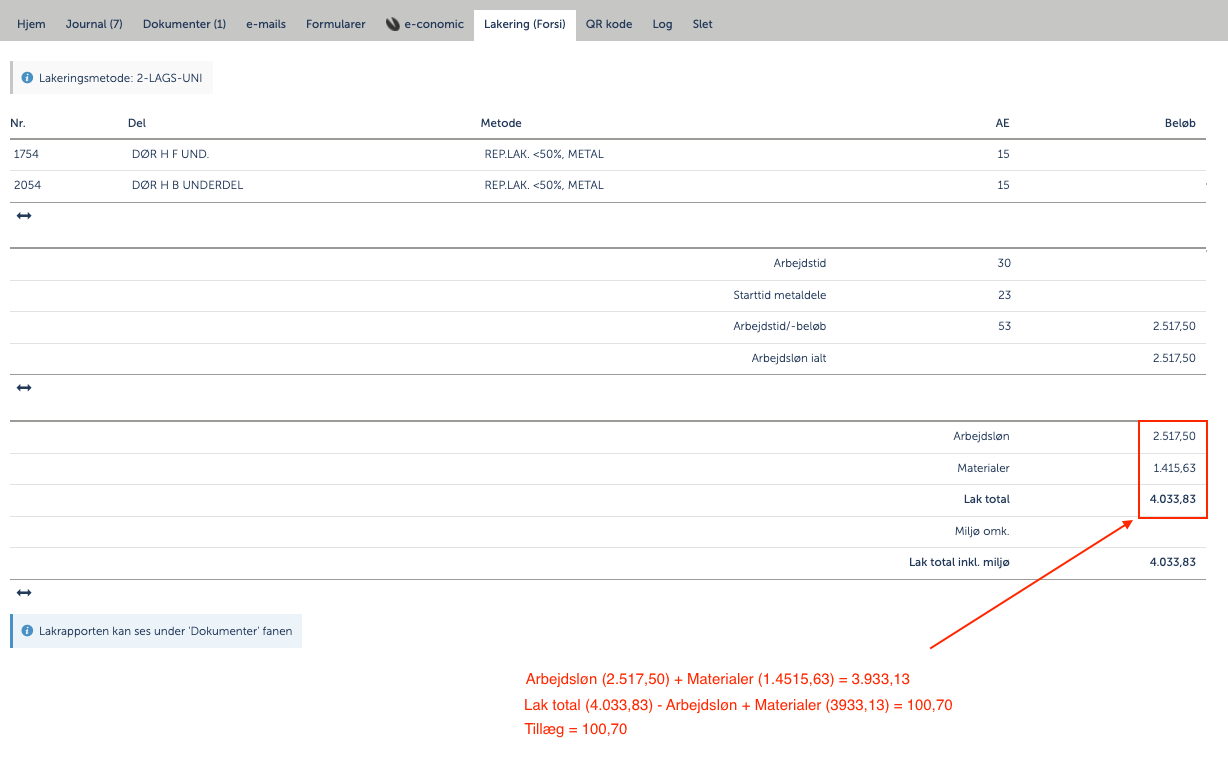Go to the e-mails tab
The width and height of the screenshot is (1228, 767).
(266, 24)
